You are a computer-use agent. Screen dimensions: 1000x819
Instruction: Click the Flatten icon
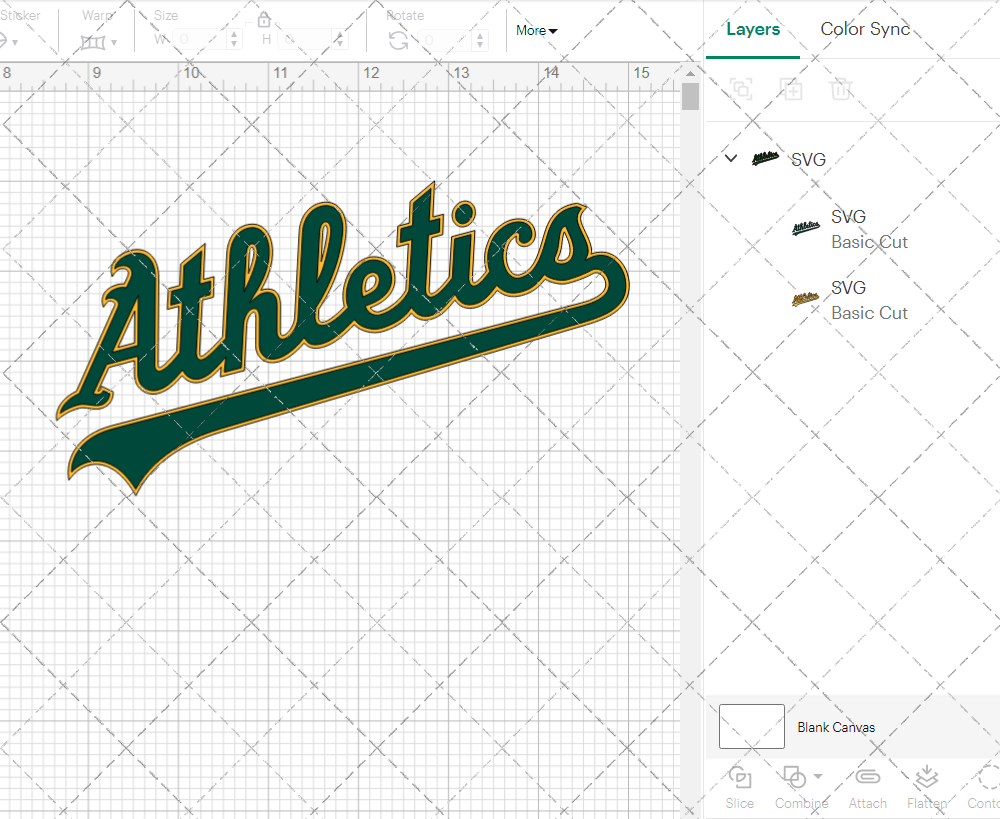click(x=926, y=778)
